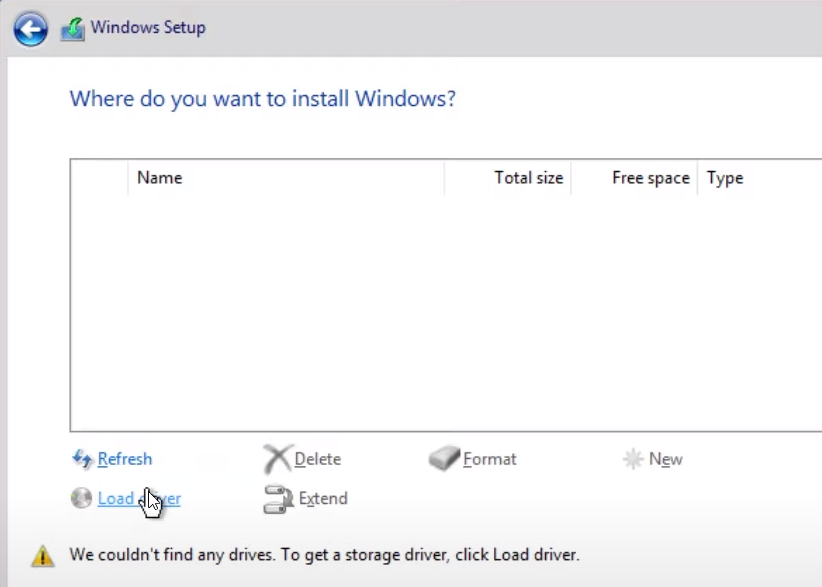Sort by the Total size column header
Screen dimensions: 822x587
pyautogui.click(x=507, y=178)
